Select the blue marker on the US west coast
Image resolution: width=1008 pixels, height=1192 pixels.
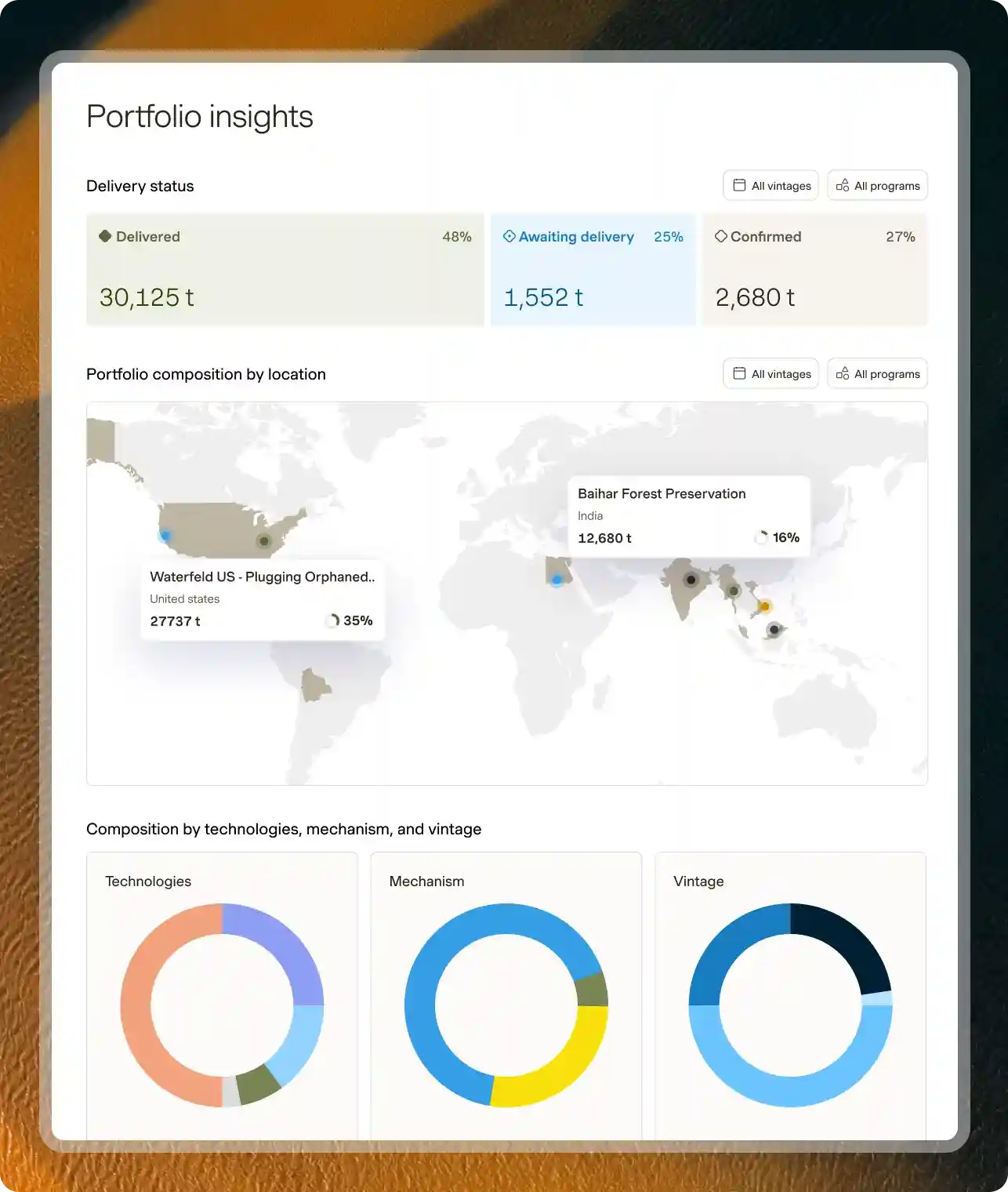pyautogui.click(x=165, y=536)
